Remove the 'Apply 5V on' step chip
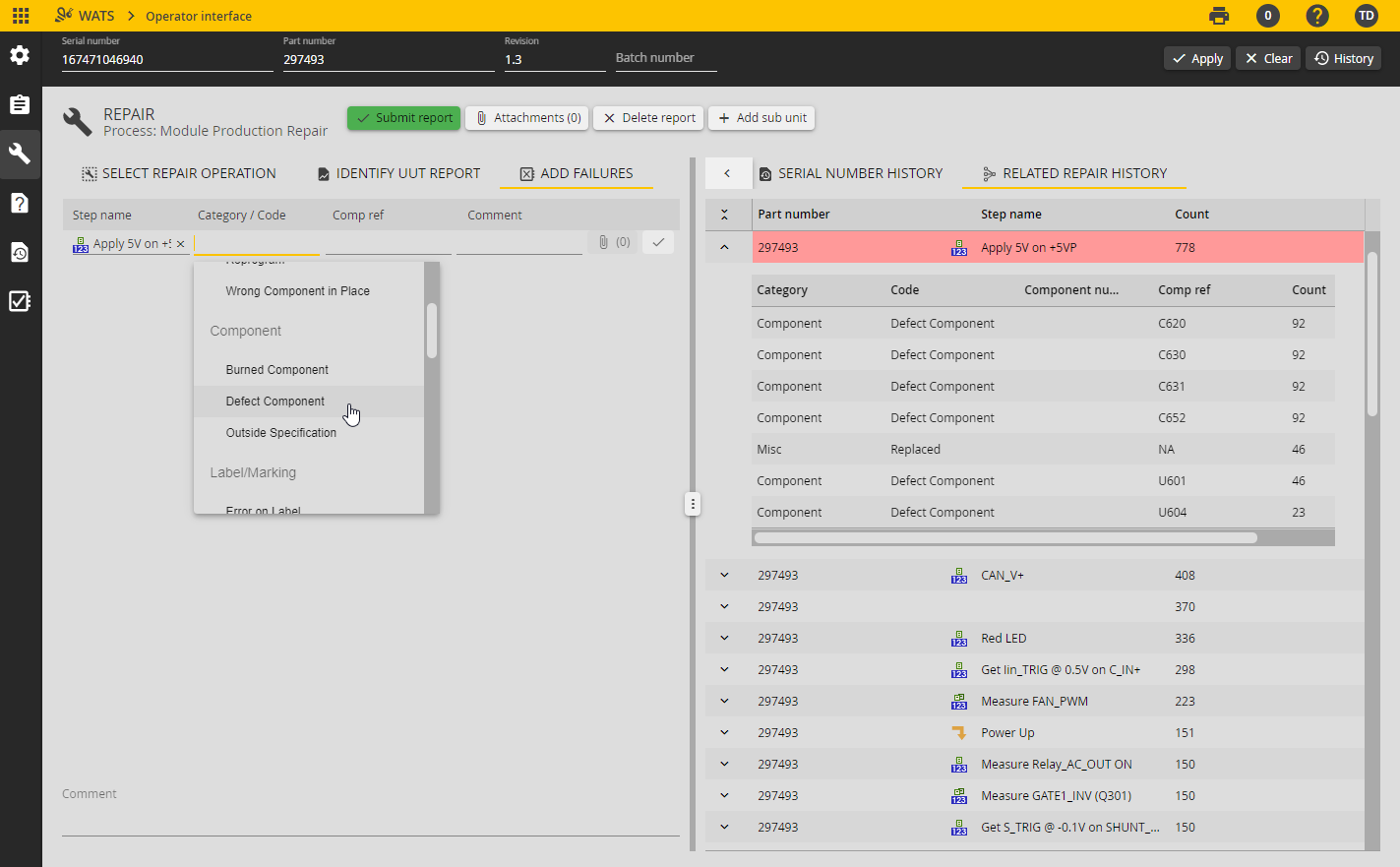Image resolution: width=1400 pixels, height=867 pixels. click(x=180, y=244)
